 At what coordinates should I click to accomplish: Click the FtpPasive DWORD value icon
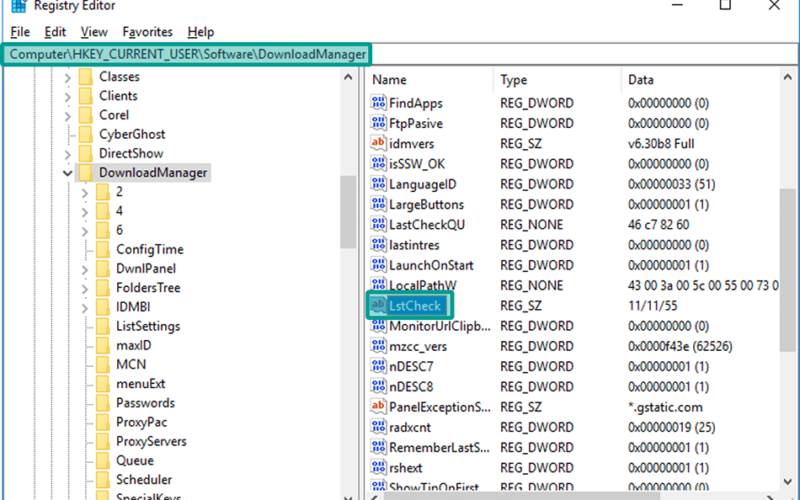click(378, 123)
